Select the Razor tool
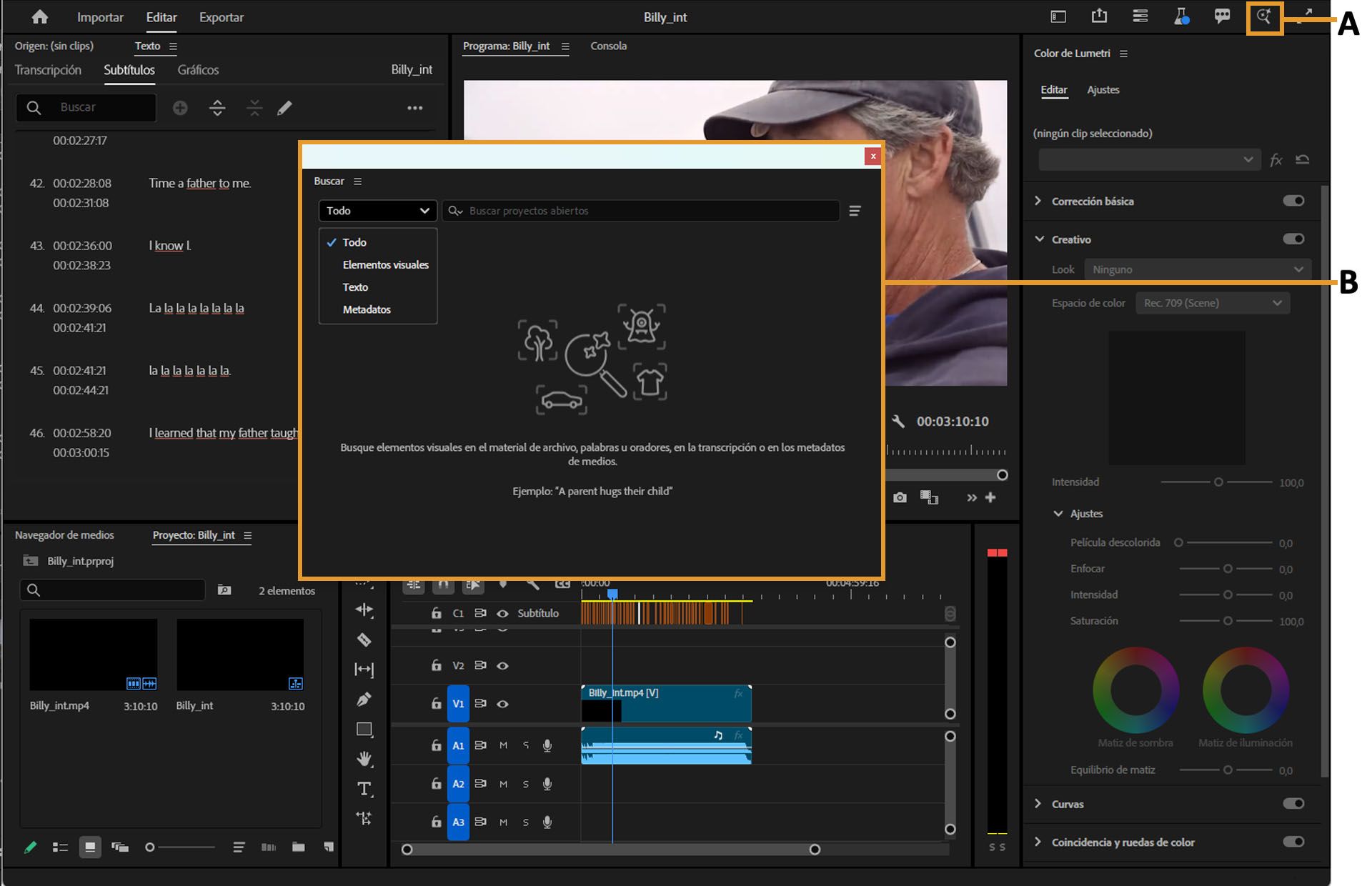This screenshot has height=886, width=1372. tap(364, 639)
